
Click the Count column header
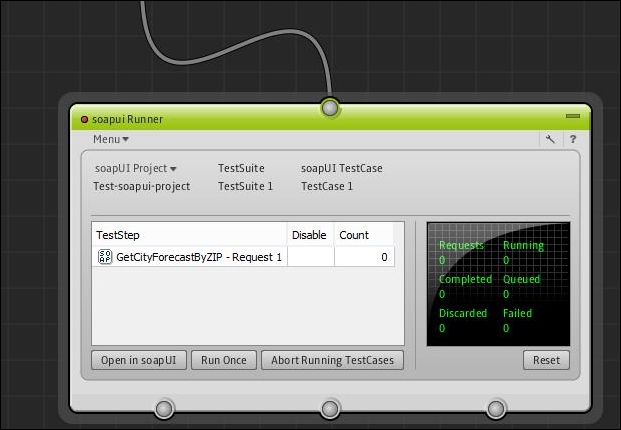point(364,235)
